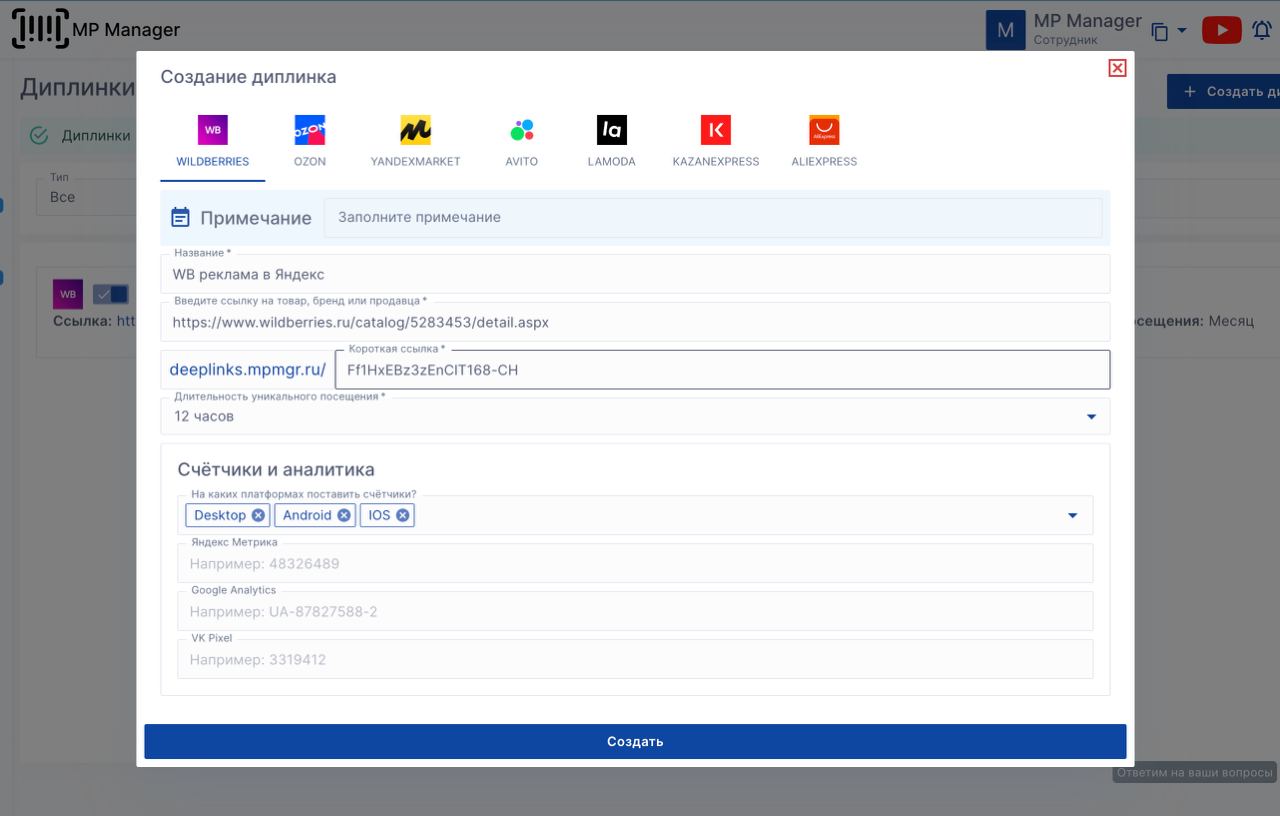Open the YouTube icon in header
1280x816 pixels.
pyautogui.click(x=1221, y=31)
